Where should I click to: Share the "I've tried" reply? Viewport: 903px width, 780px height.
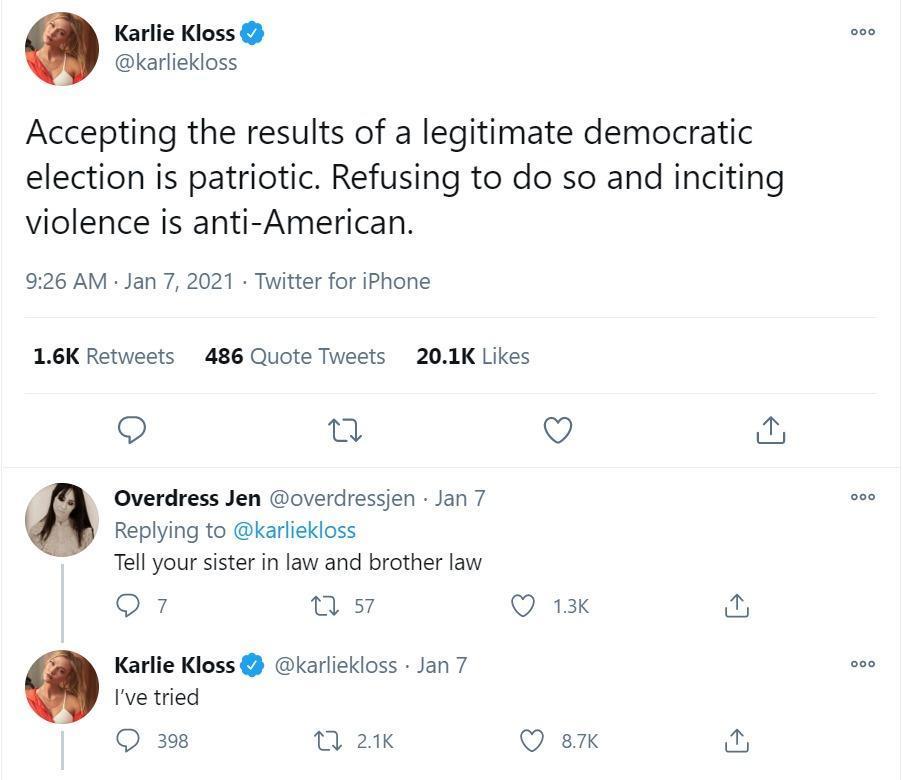pyautogui.click(x=737, y=741)
